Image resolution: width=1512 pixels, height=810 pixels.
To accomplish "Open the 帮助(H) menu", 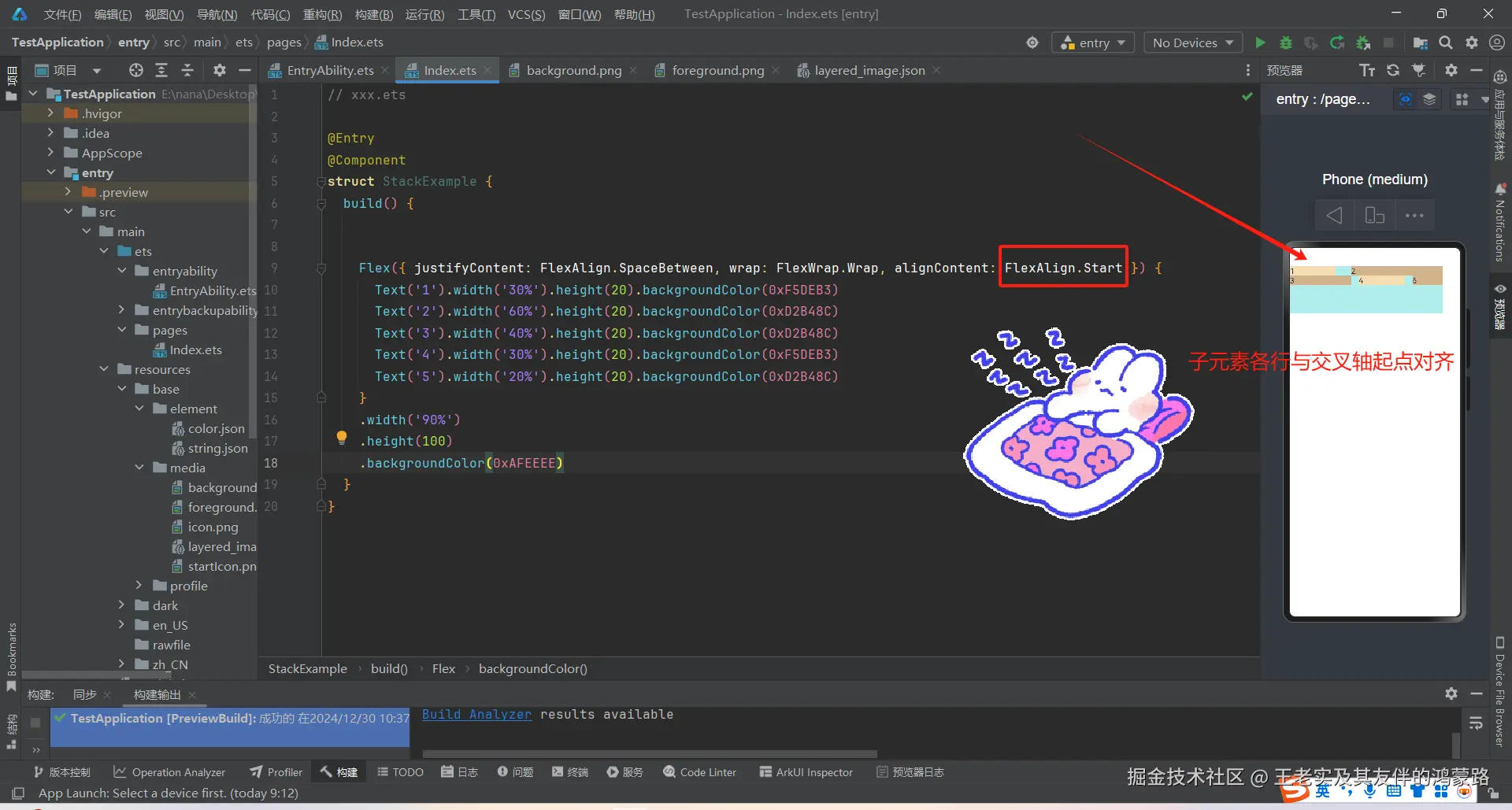I will pos(634,14).
